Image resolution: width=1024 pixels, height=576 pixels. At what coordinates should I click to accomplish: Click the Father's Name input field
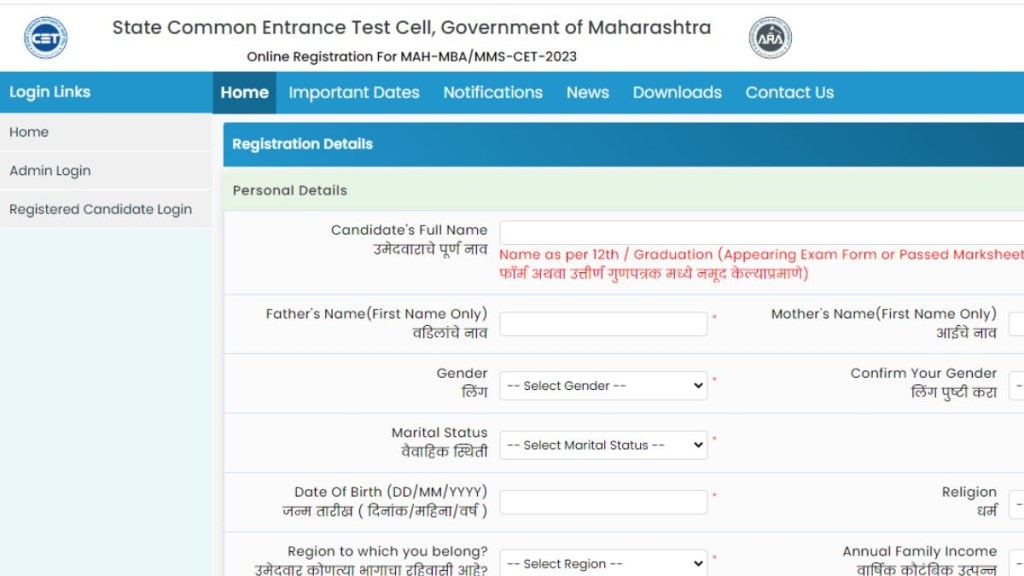(603, 323)
